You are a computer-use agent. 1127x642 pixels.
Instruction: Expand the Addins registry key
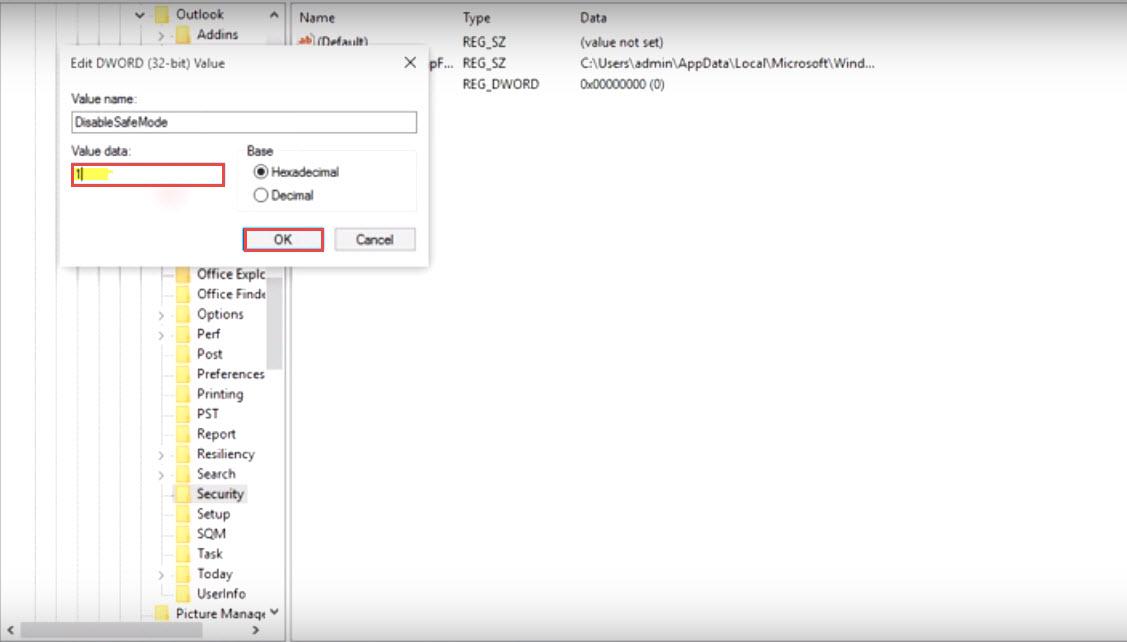[x=160, y=35]
